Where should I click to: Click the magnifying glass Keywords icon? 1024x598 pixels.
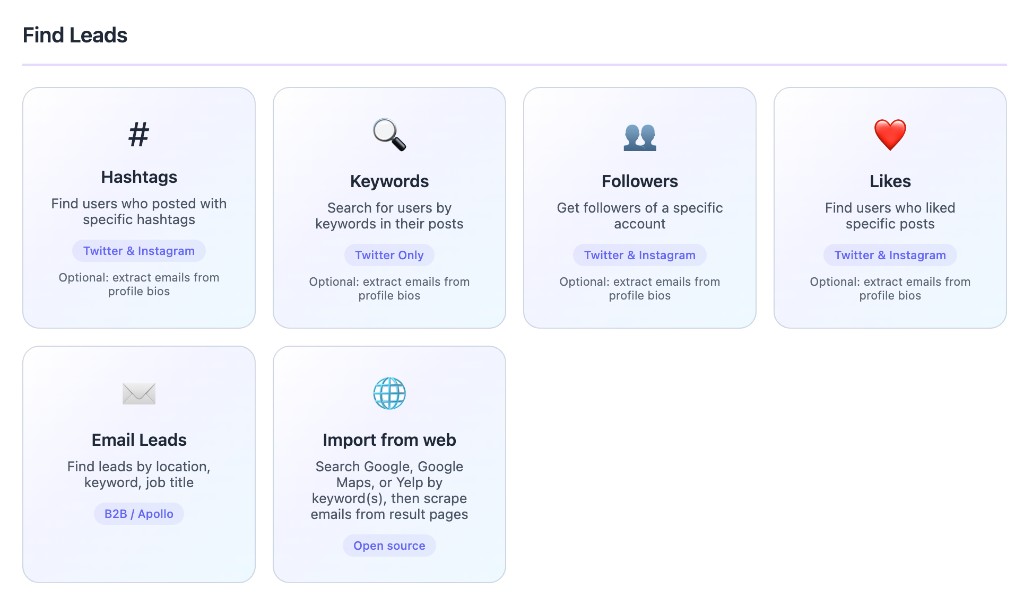[389, 135]
